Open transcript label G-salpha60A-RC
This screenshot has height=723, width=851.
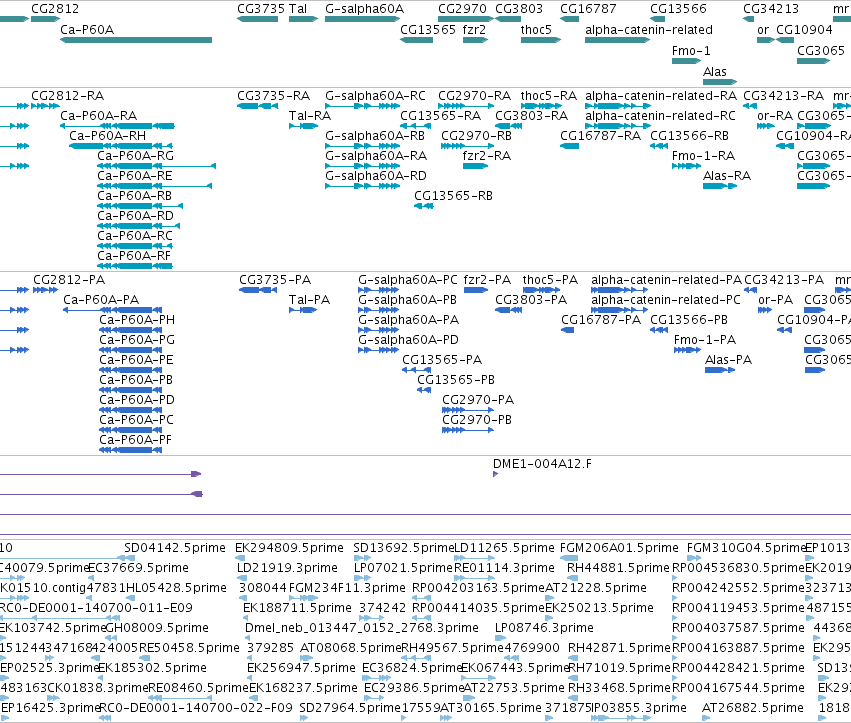[375, 96]
